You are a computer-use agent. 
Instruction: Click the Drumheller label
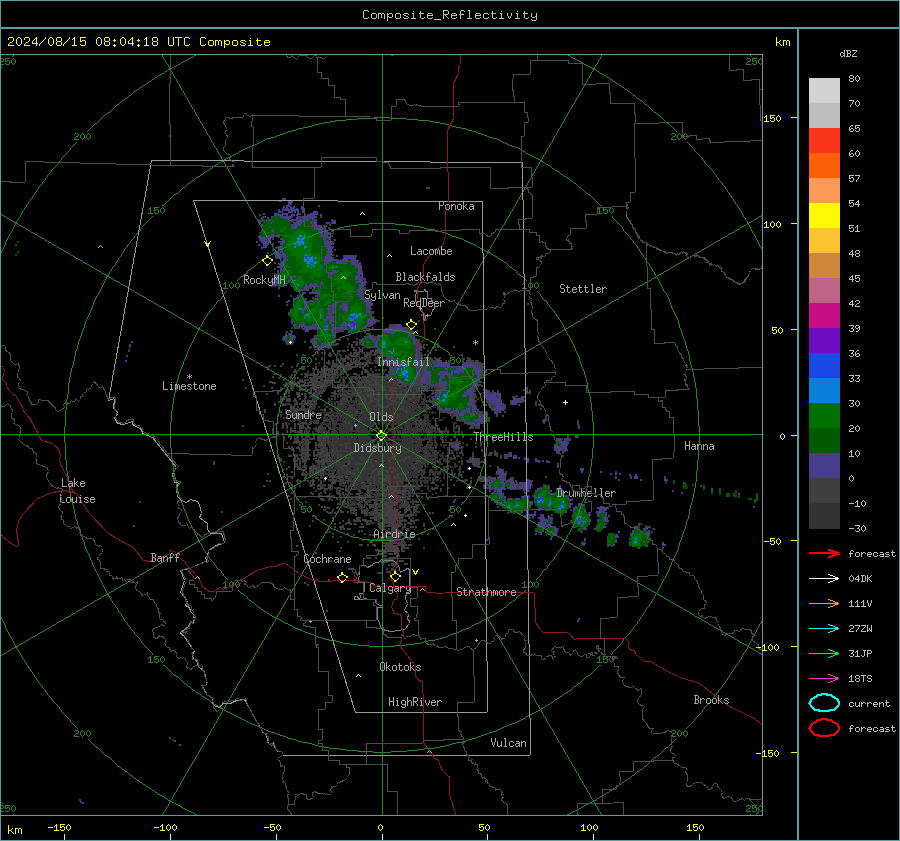[x=586, y=493]
